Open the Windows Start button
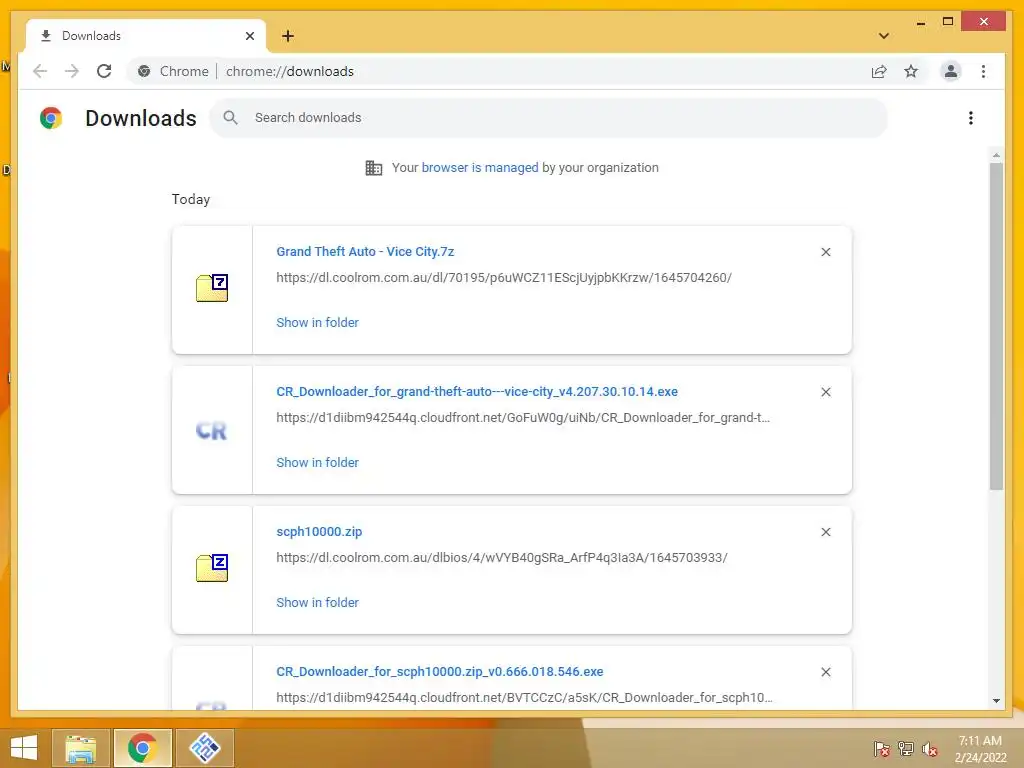 pyautogui.click(x=24, y=748)
